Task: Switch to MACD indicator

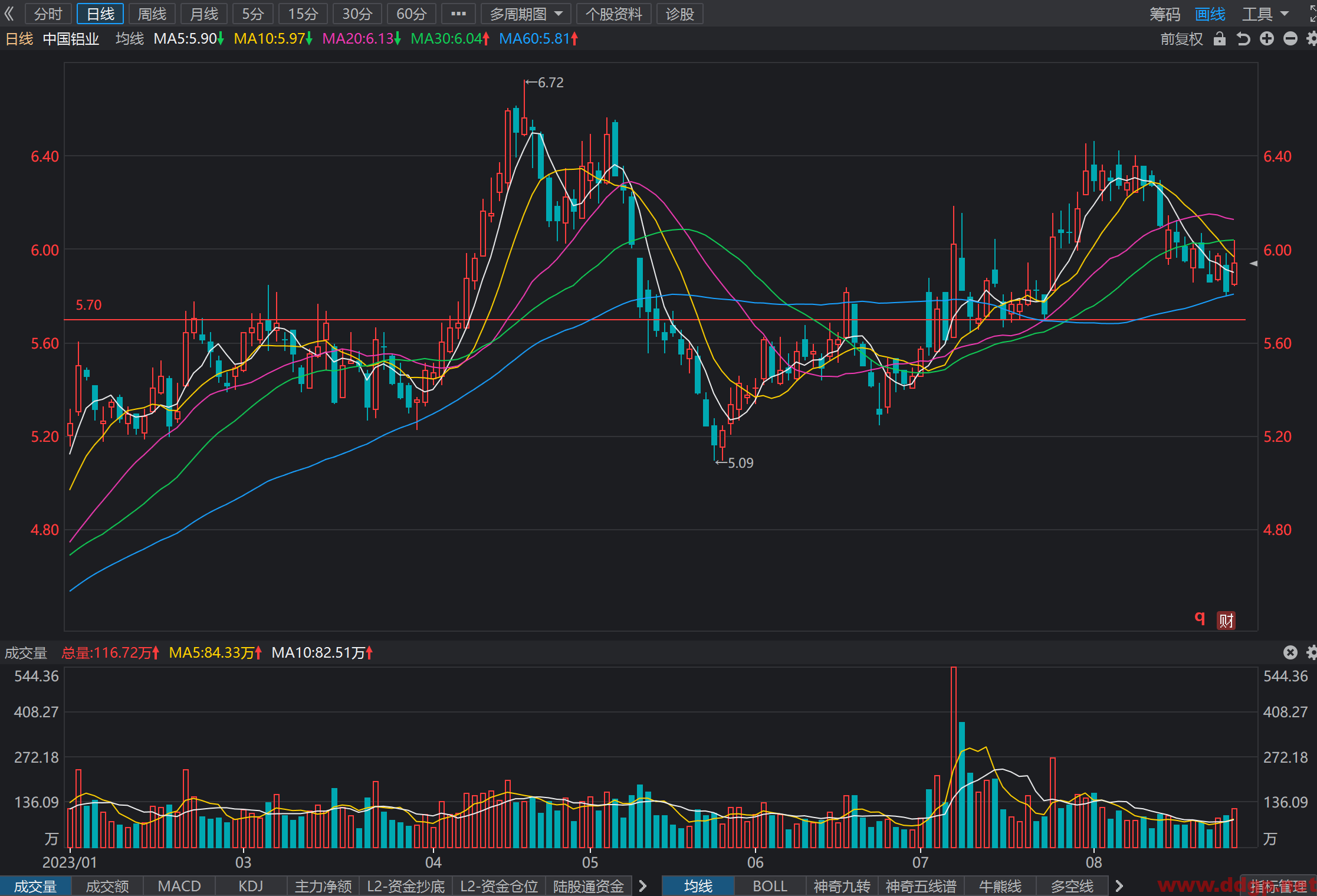Action: click(179, 886)
